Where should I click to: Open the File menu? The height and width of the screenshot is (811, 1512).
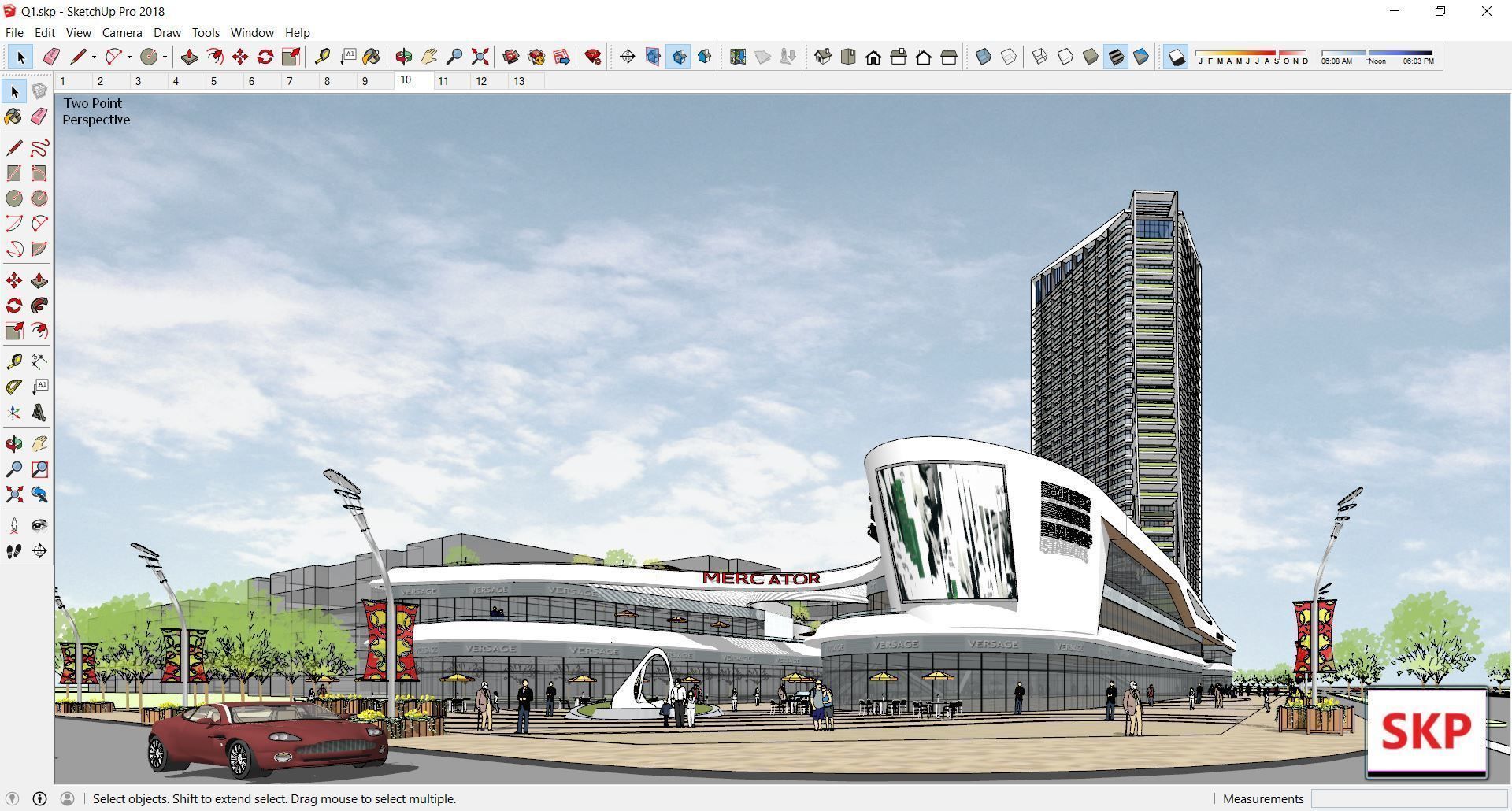[x=14, y=32]
